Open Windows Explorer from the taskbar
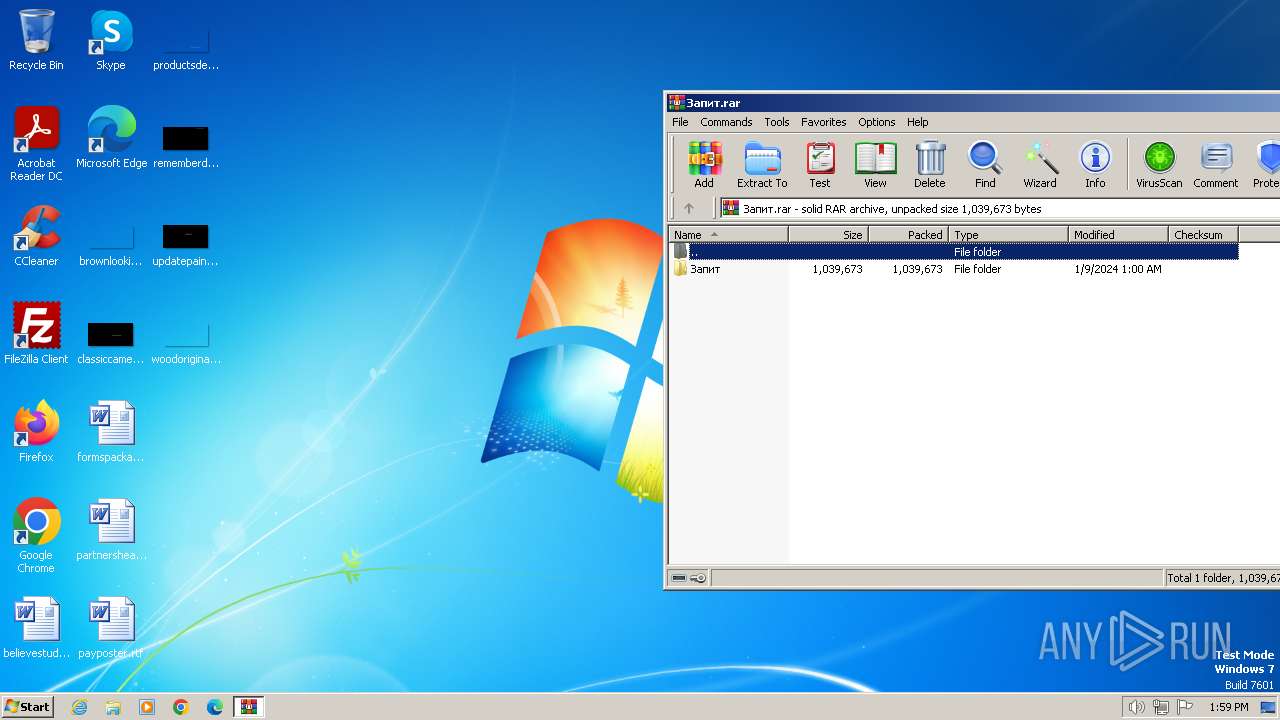 point(113,707)
